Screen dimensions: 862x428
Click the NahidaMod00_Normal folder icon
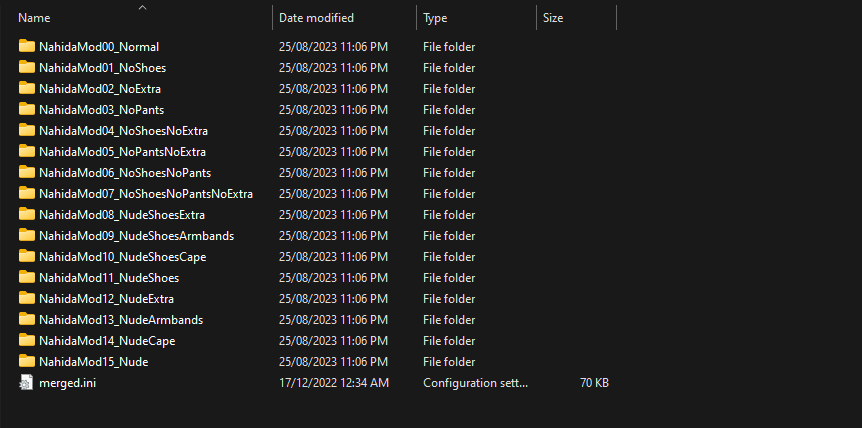(27, 46)
